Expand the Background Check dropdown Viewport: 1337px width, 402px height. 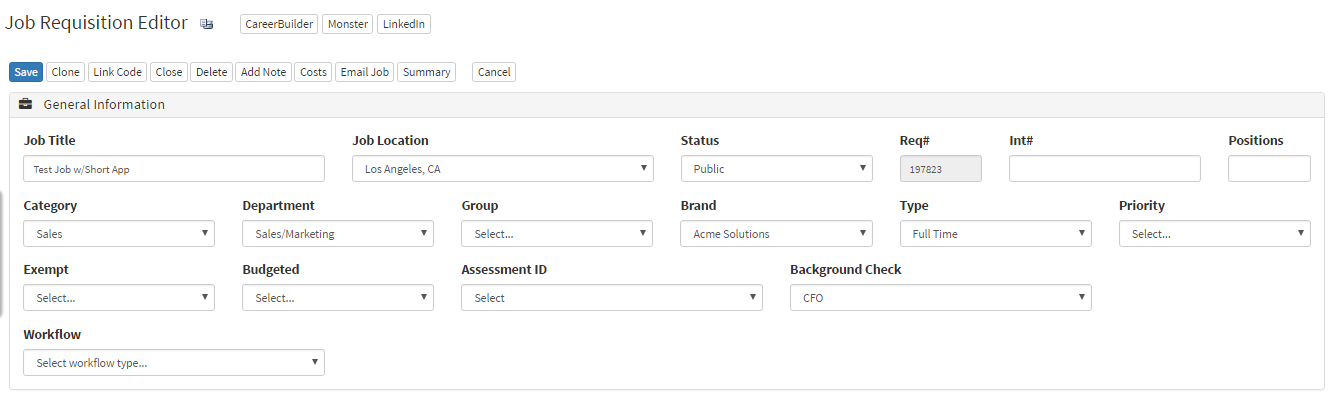pyautogui.click(x=940, y=298)
